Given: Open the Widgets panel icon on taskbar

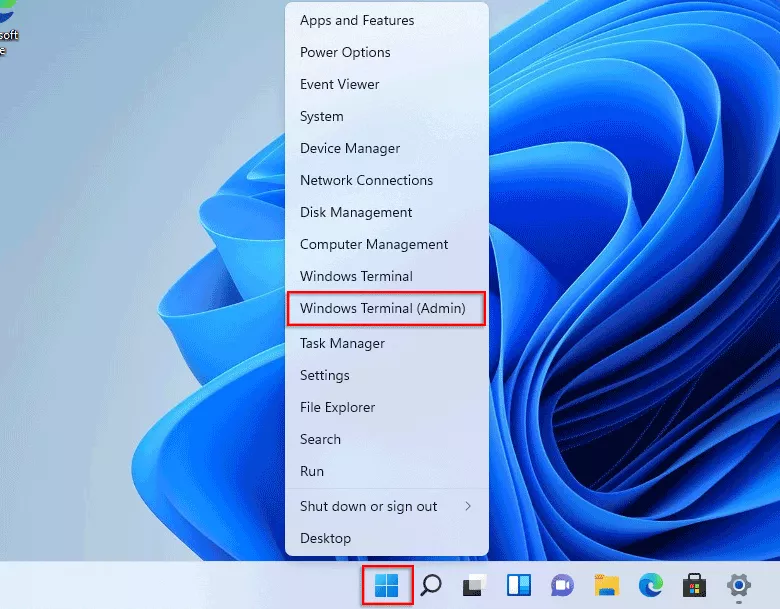Looking at the screenshot, I should 518,585.
